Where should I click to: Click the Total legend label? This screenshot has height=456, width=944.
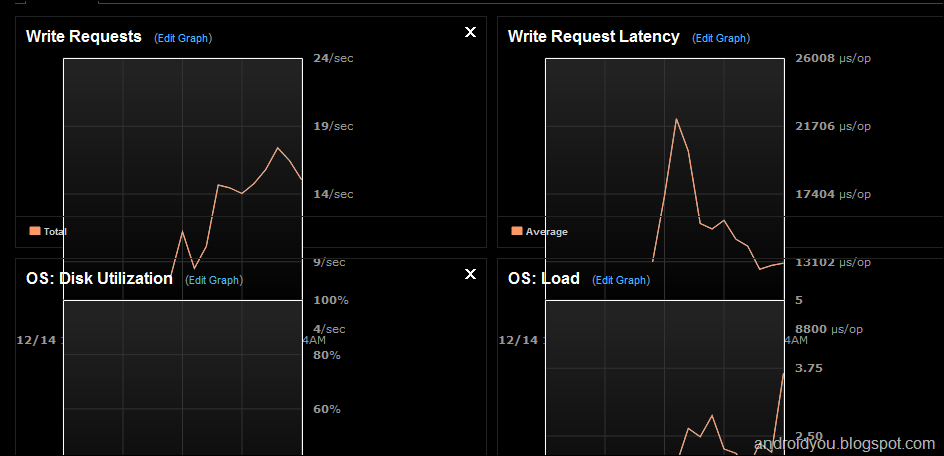55,231
